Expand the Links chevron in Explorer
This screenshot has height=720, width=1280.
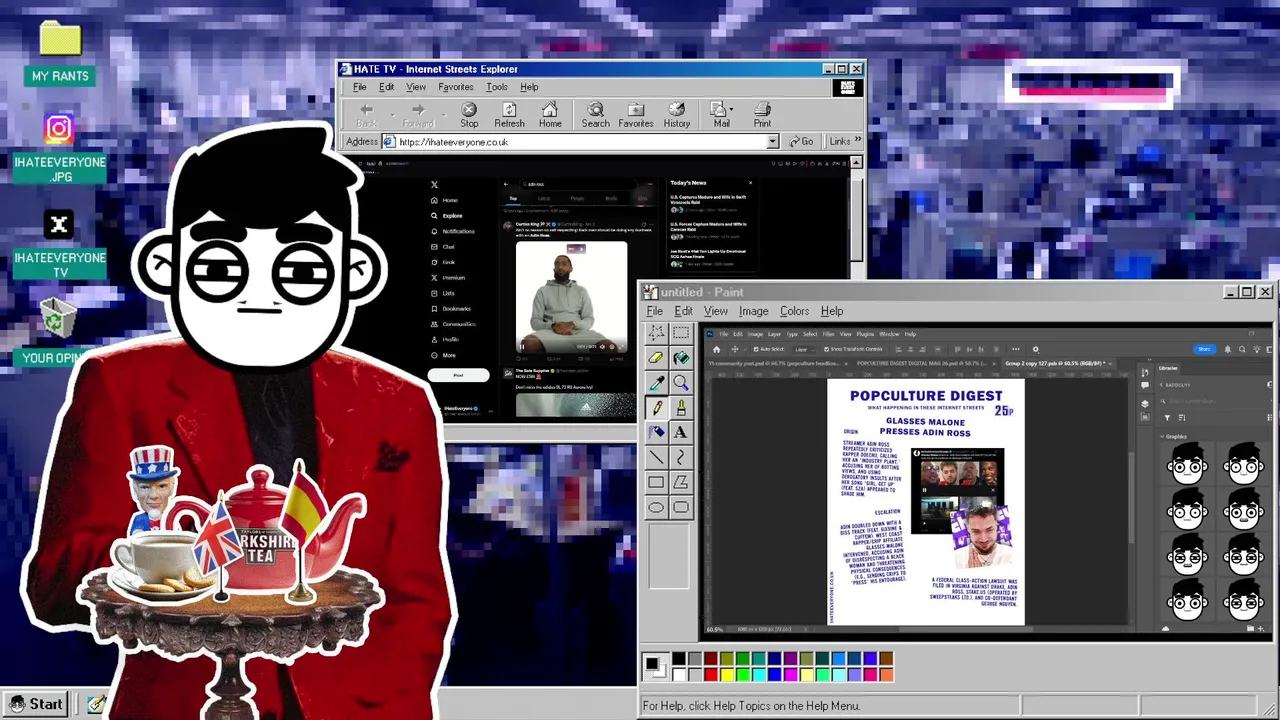[x=857, y=141]
